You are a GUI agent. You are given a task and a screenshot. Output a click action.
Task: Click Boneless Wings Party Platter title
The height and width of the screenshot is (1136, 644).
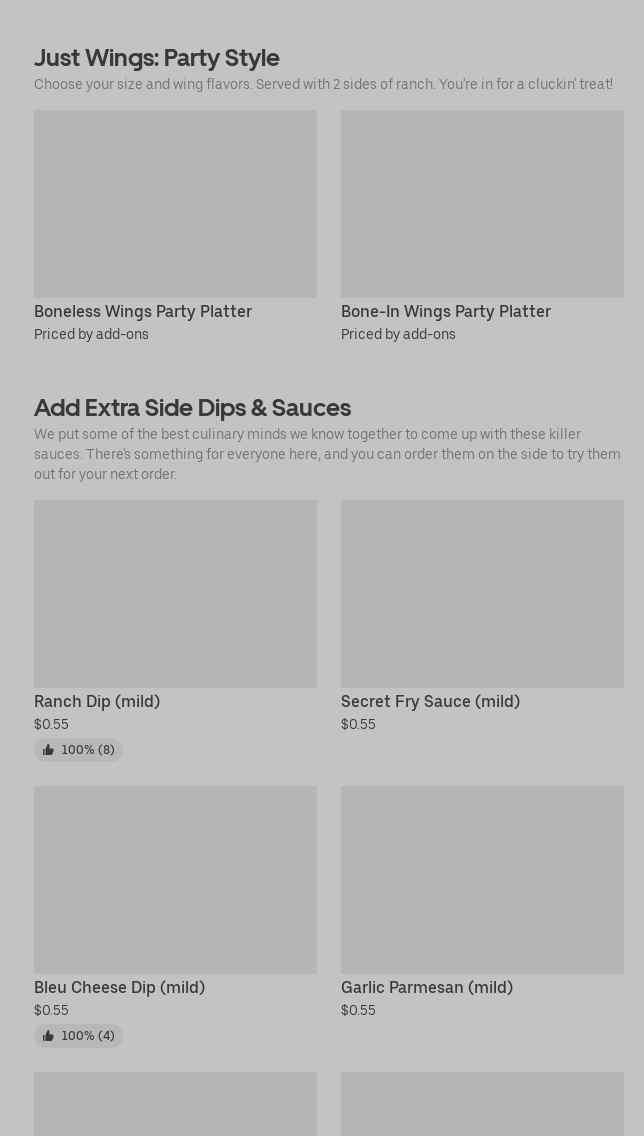143,312
